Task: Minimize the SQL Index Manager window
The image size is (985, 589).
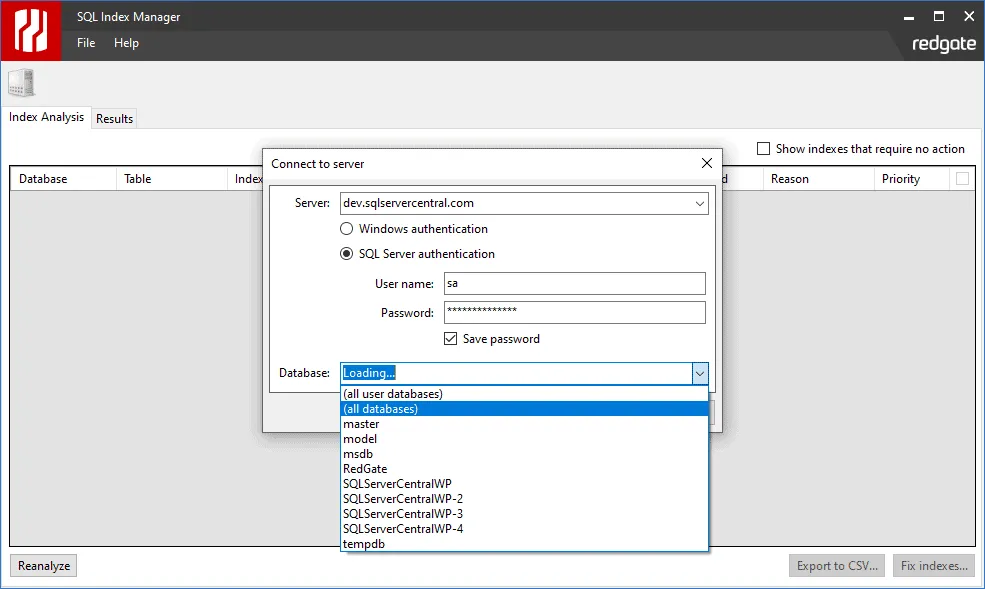Action: click(x=908, y=17)
